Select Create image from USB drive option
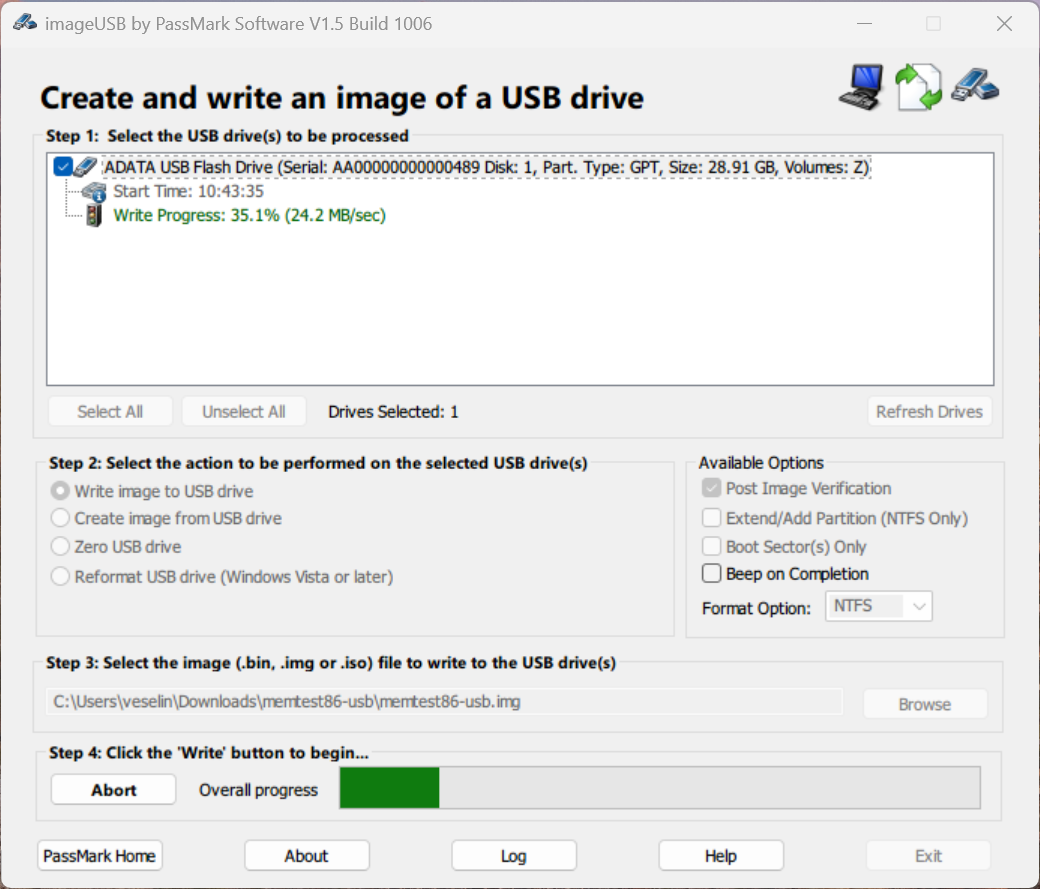Screen dimensions: 1040x889 [61, 519]
